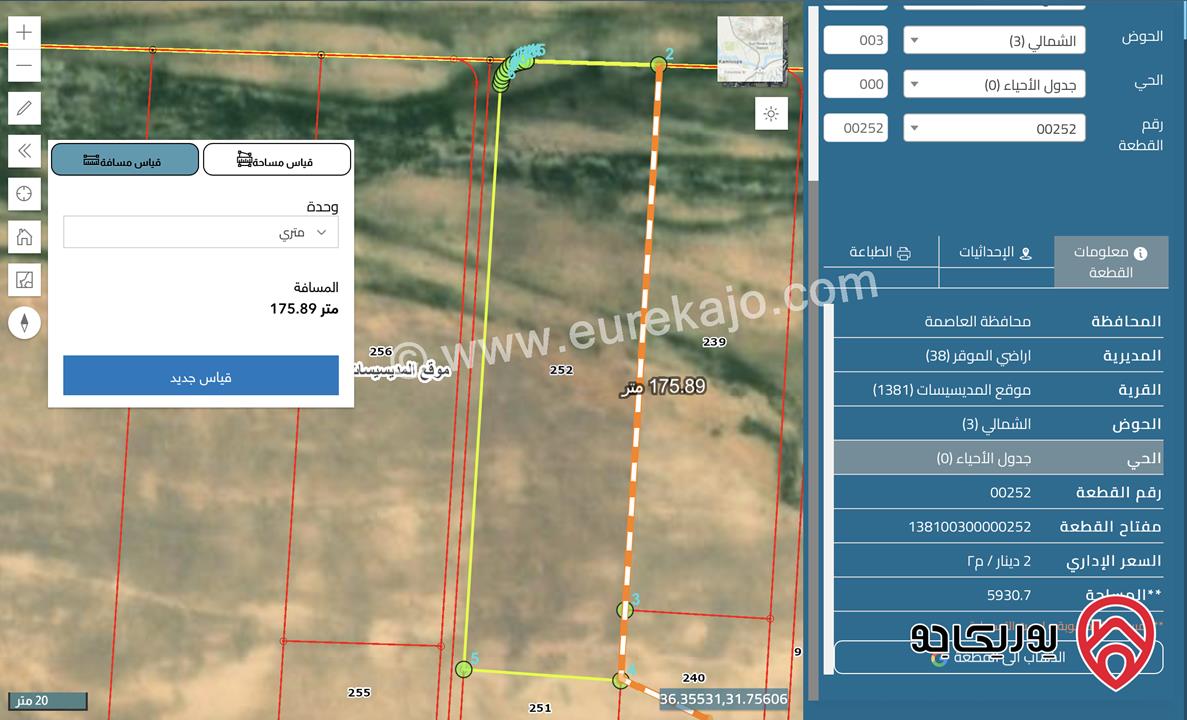Open the measurement tool icon
Viewport: 1187px width, 720px height.
pyautogui.click(x=25, y=280)
